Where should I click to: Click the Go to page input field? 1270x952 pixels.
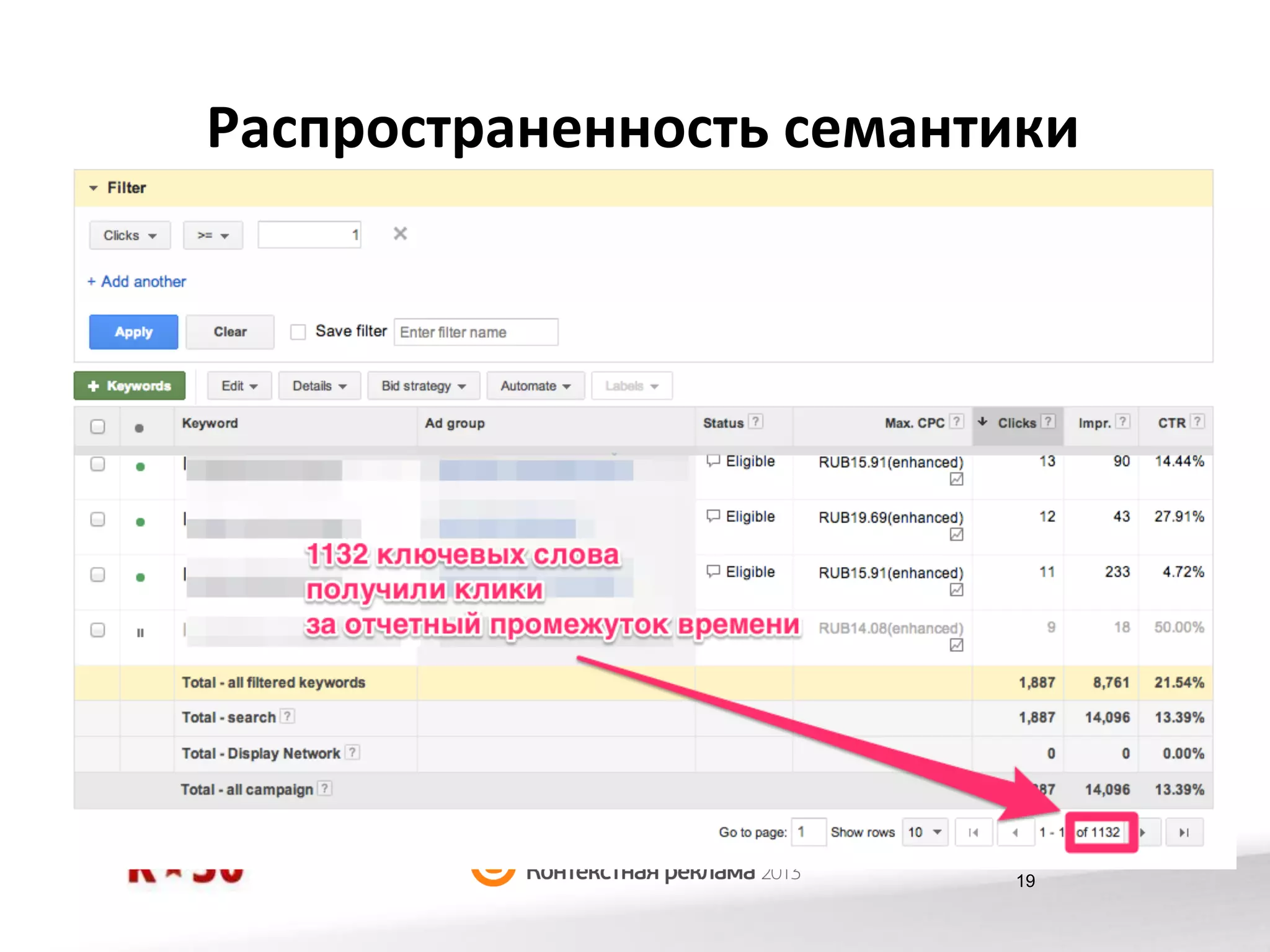click(809, 832)
